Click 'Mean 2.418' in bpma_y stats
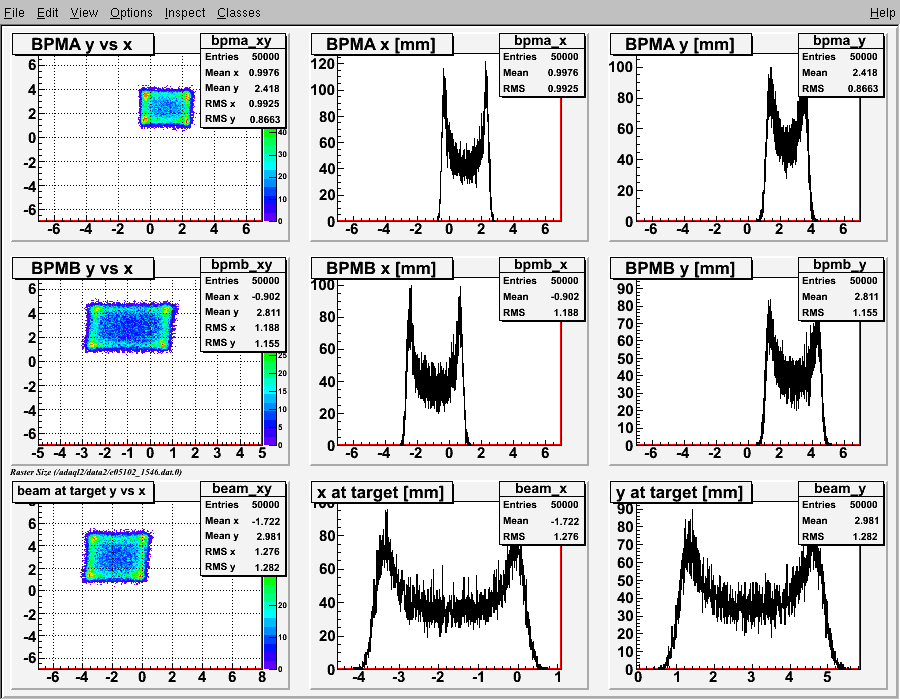The height and width of the screenshot is (700, 900). pyautogui.click(x=841, y=73)
